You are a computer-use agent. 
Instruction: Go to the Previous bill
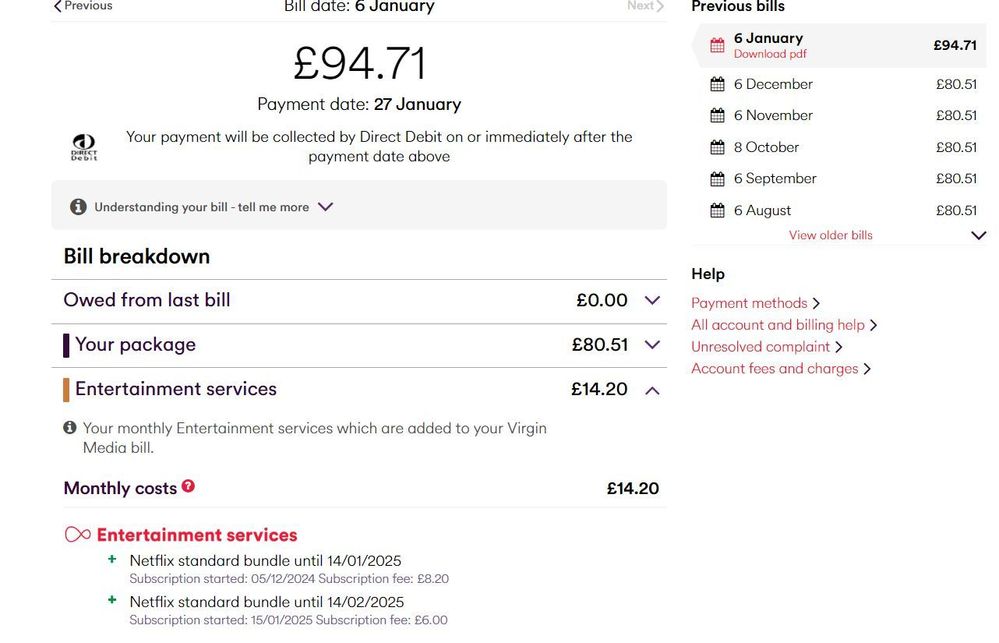click(83, 6)
